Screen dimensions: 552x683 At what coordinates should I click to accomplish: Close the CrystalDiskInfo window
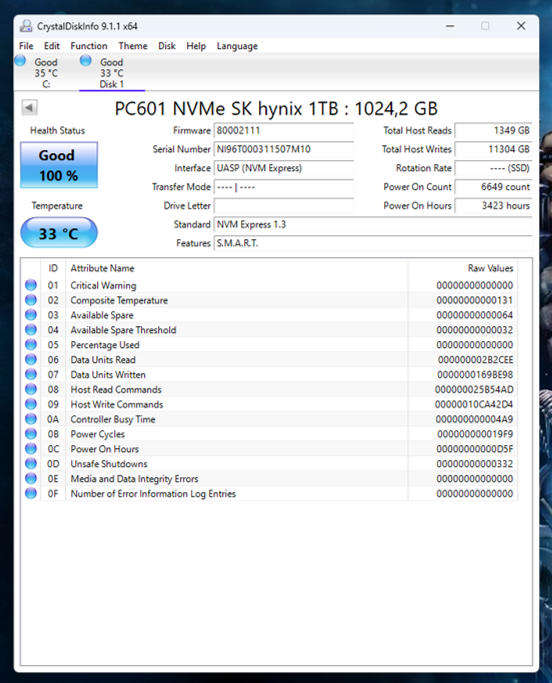521,26
